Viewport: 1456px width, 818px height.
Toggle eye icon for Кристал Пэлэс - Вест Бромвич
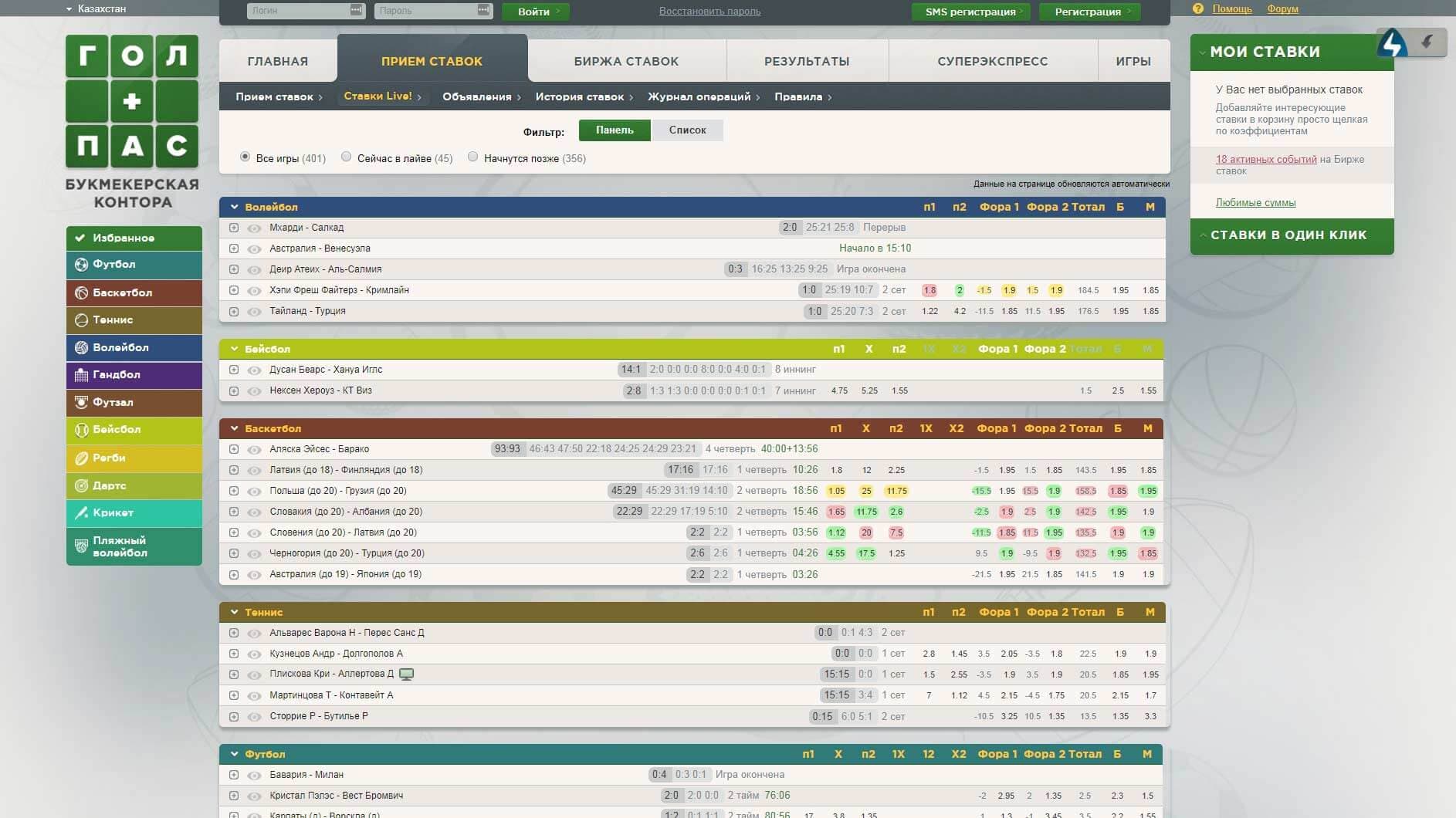(254, 796)
